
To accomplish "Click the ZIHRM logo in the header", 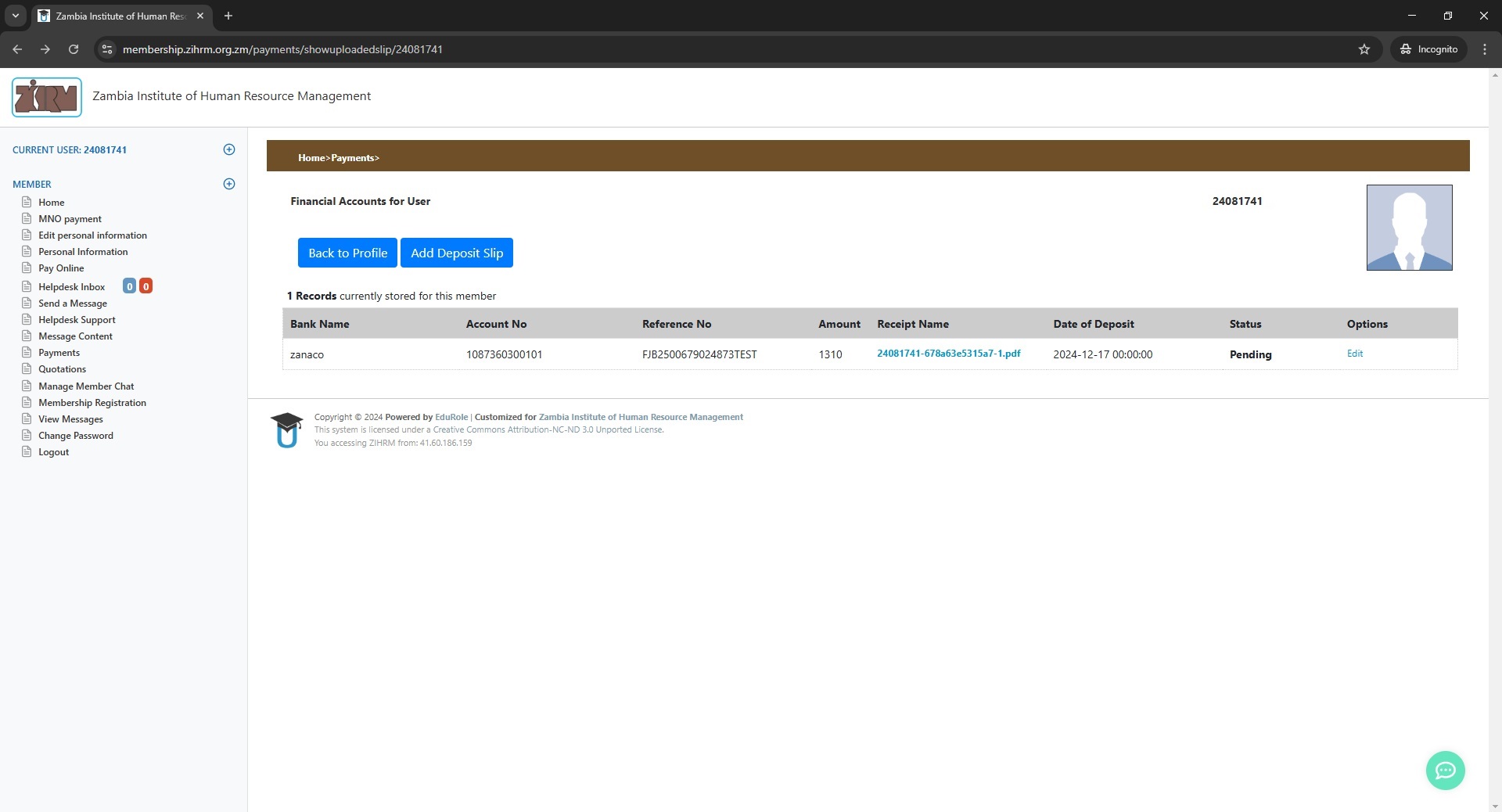I will [x=47, y=97].
